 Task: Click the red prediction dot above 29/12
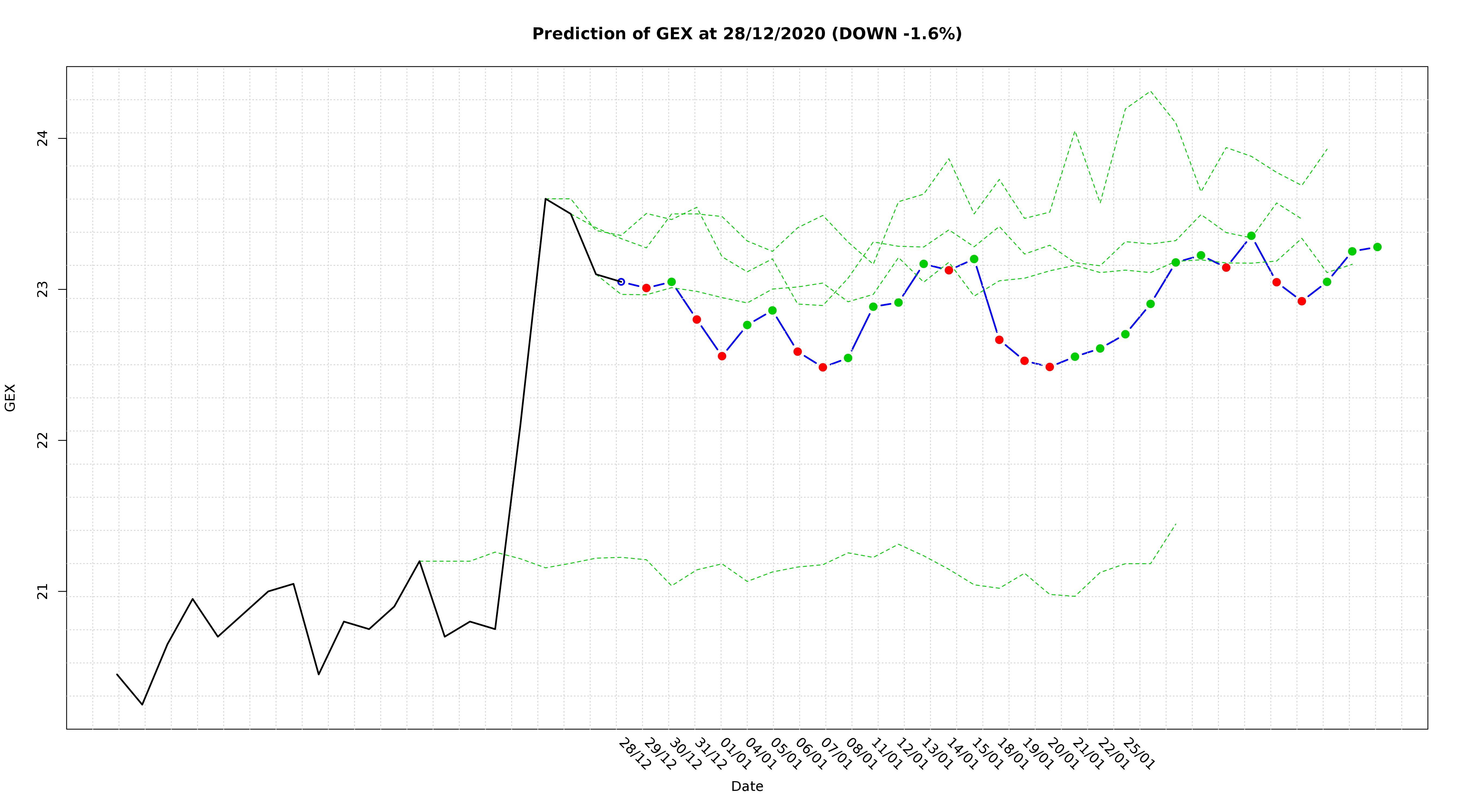pos(646,288)
